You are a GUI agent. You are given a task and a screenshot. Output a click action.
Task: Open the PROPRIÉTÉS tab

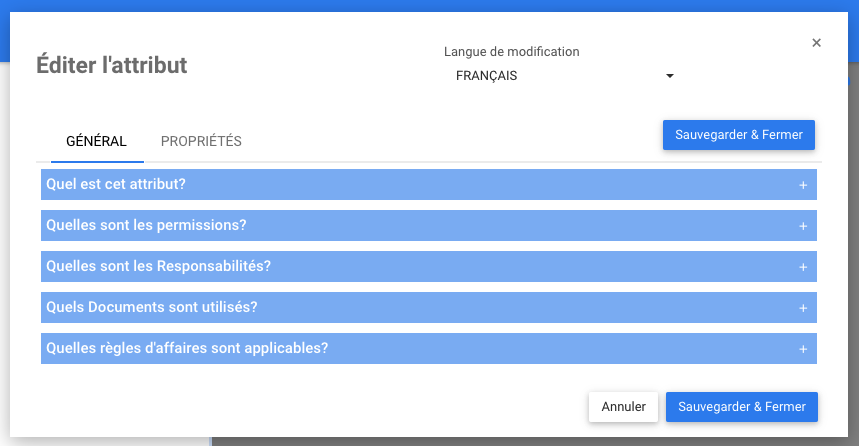[201, 141]
